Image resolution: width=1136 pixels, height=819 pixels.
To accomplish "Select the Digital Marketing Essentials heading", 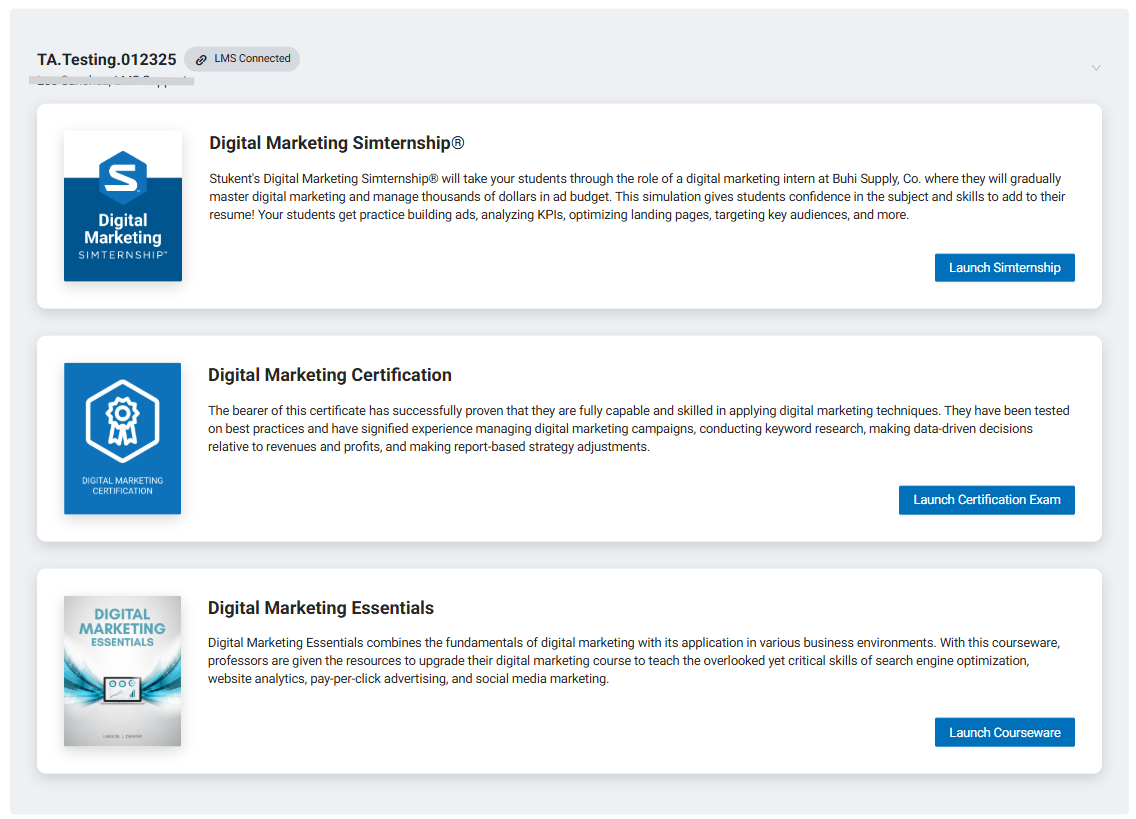I will pyautogui.click(x=321, y=607).
